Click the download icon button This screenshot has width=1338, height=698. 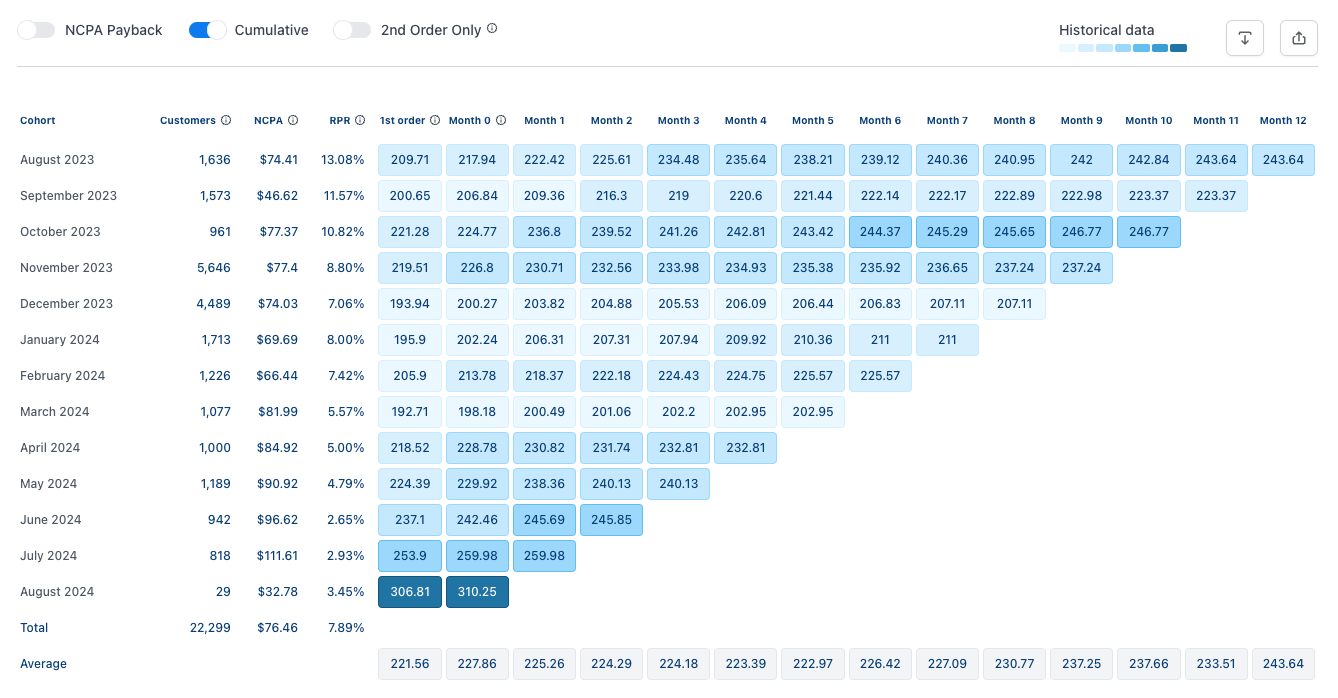1245,38
